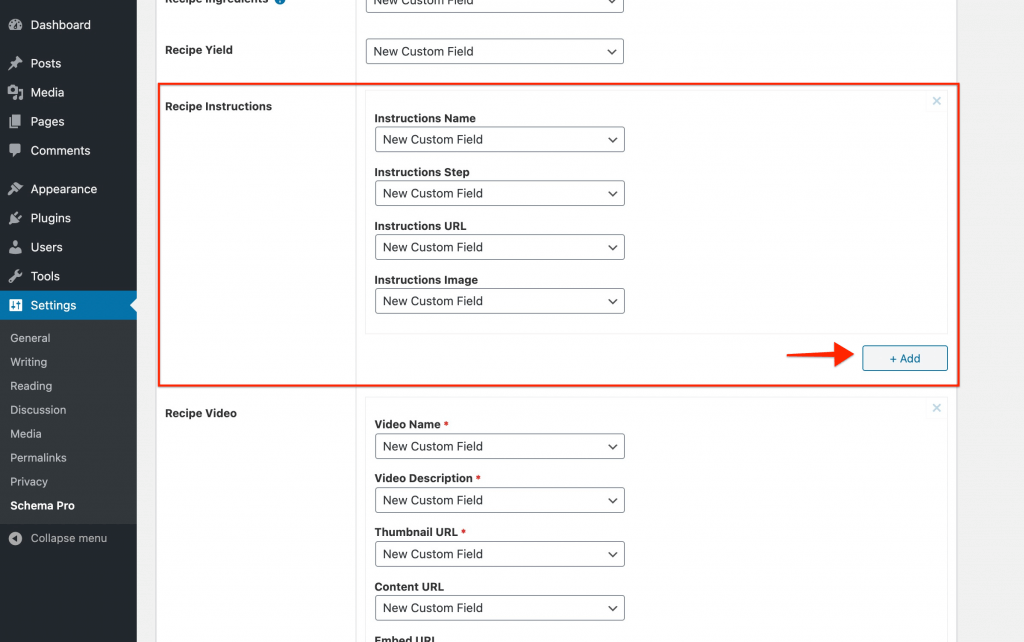Open the Tools icon in the sidebar

coord(17,275)
